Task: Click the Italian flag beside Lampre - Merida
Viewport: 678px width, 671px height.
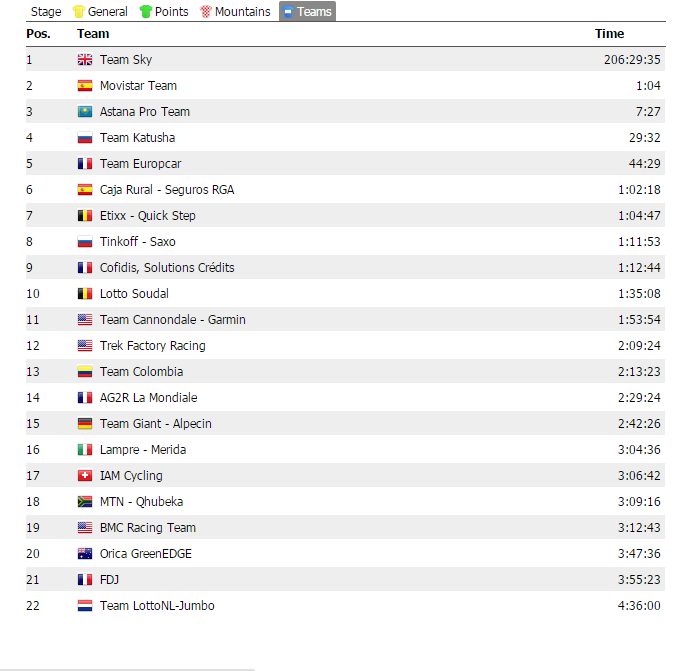Action: point(85,450)
